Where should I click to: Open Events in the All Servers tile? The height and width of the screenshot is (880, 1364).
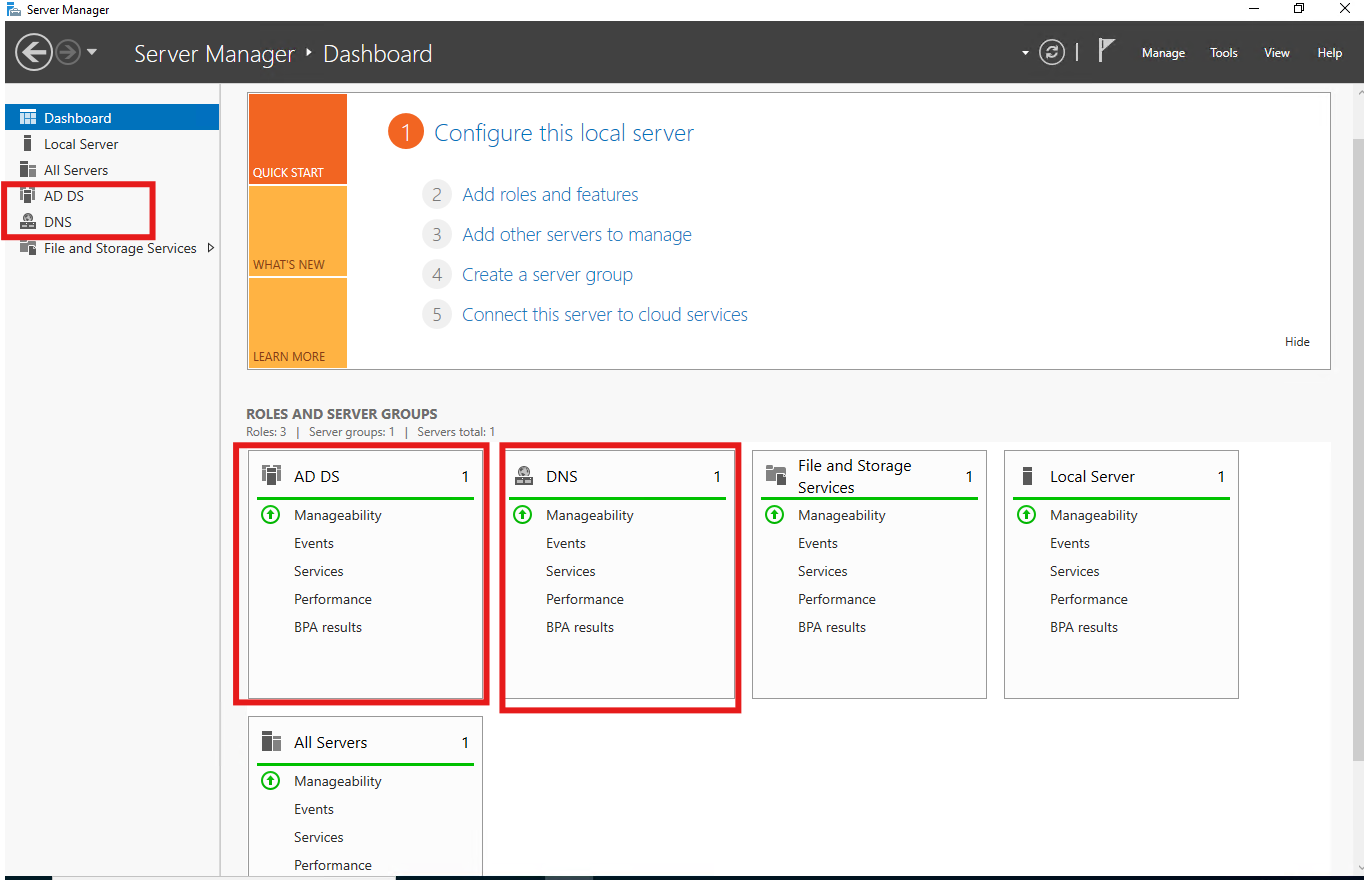pos(314,810)
